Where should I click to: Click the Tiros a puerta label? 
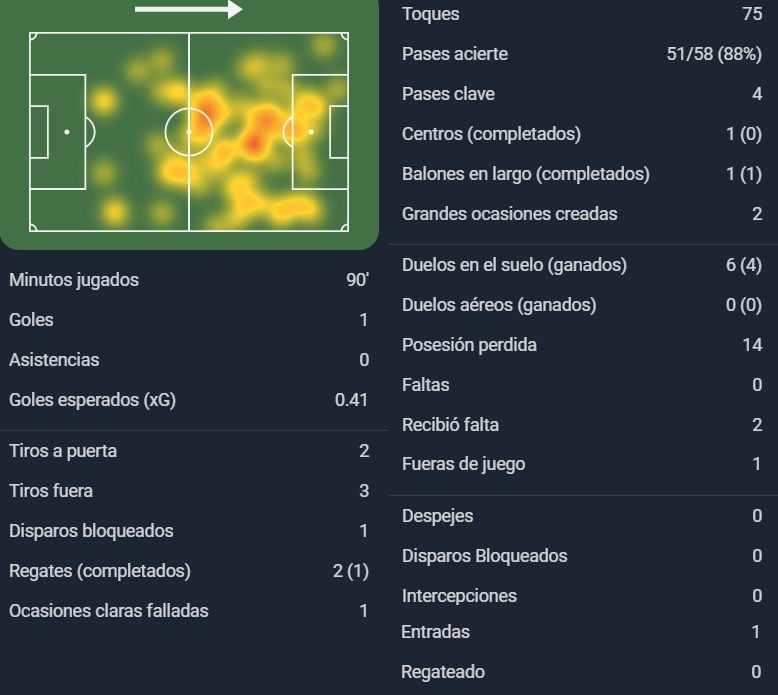(63, 451)
